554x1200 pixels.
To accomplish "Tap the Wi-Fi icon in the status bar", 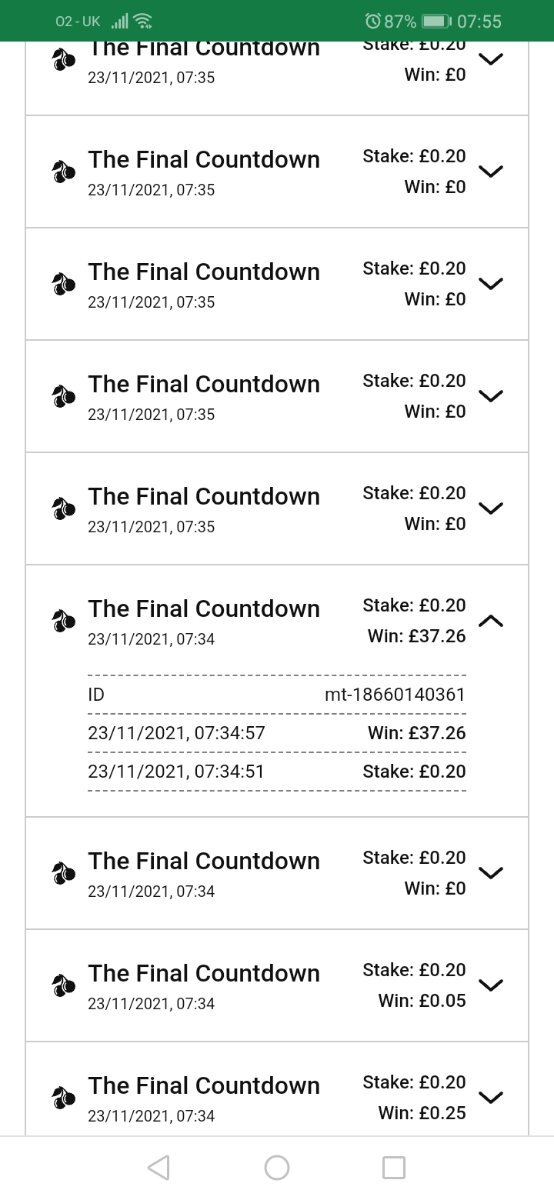I will [x=143, y=21].
